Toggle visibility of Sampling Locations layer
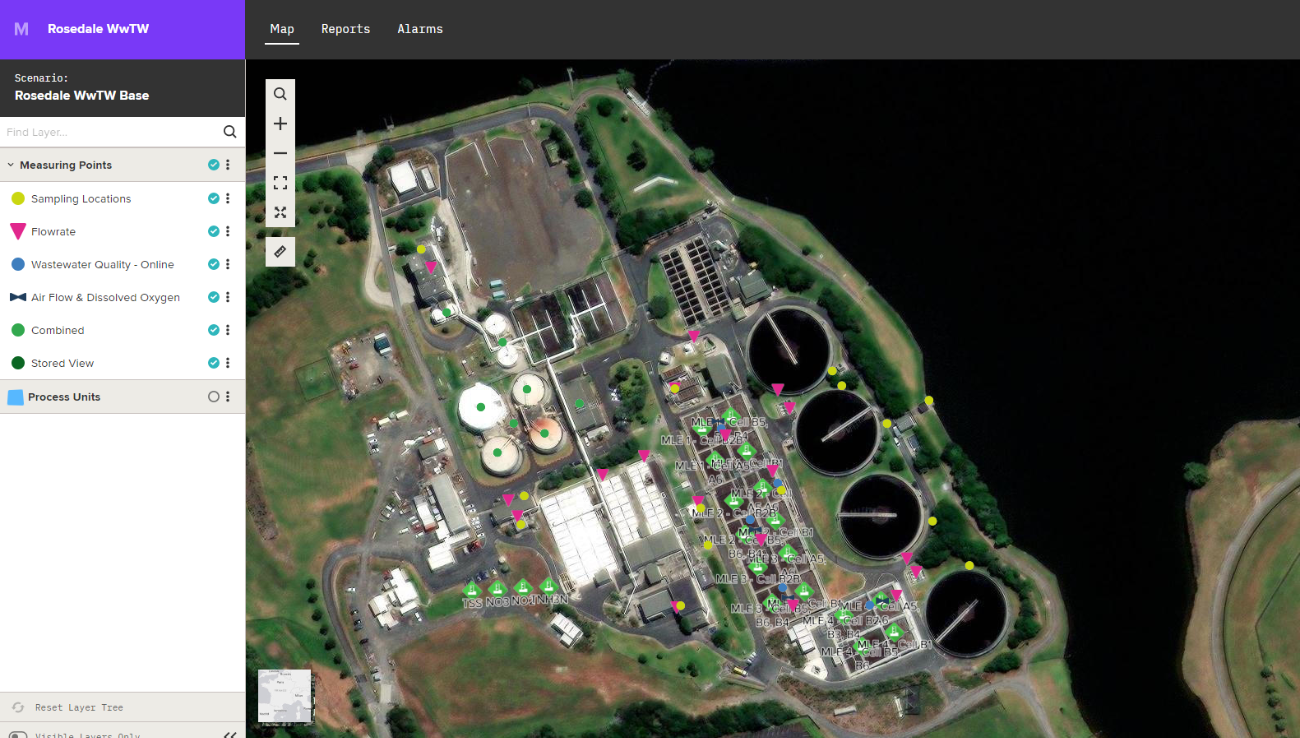 pyautogui.click(x=213, y=198)
